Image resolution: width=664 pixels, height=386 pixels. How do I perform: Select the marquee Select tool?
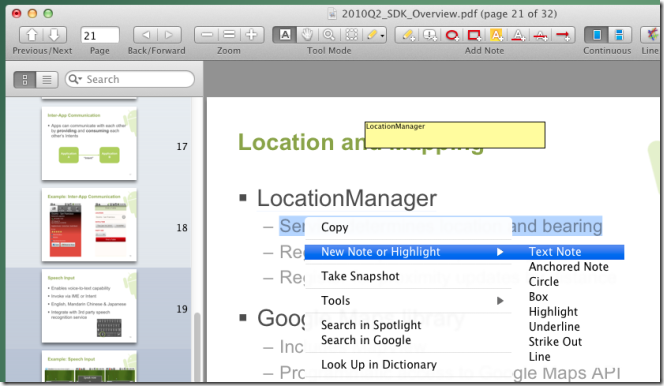pyautogui.click(x=351, y=35)
